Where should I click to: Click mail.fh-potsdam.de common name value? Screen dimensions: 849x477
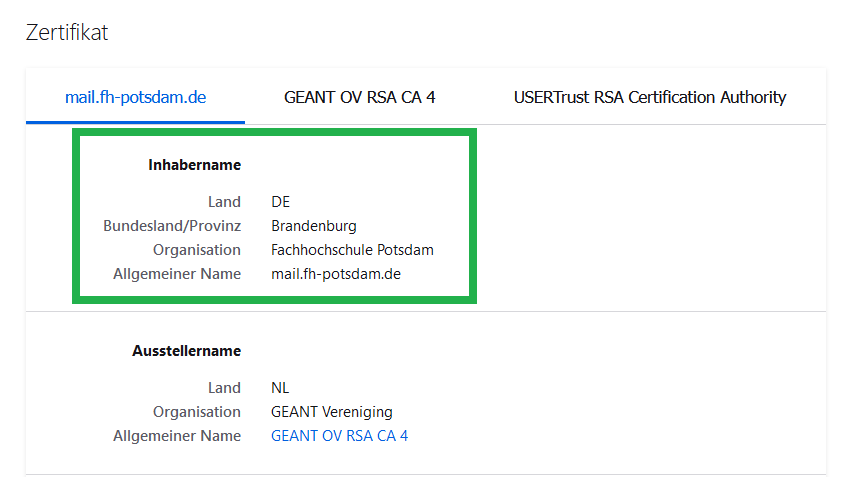[335, 274]
